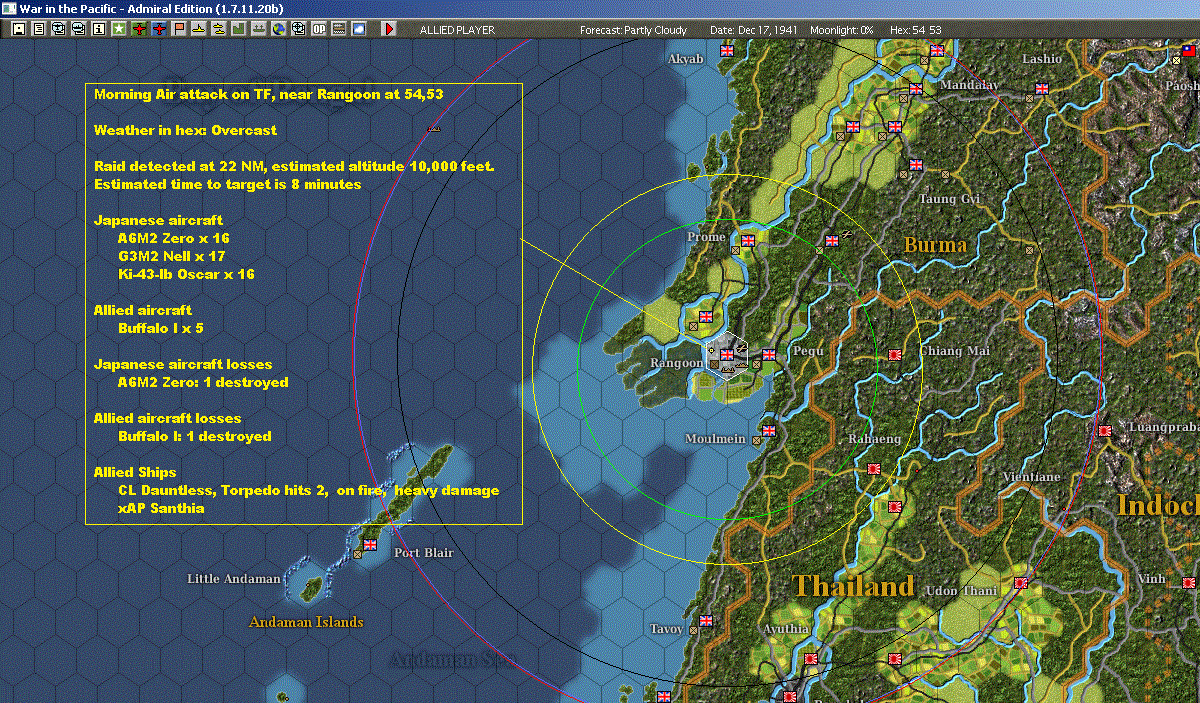Click the 'Little Andaman' map label
The height and width of the screenshot is (703, 1200).
point(234,579)
